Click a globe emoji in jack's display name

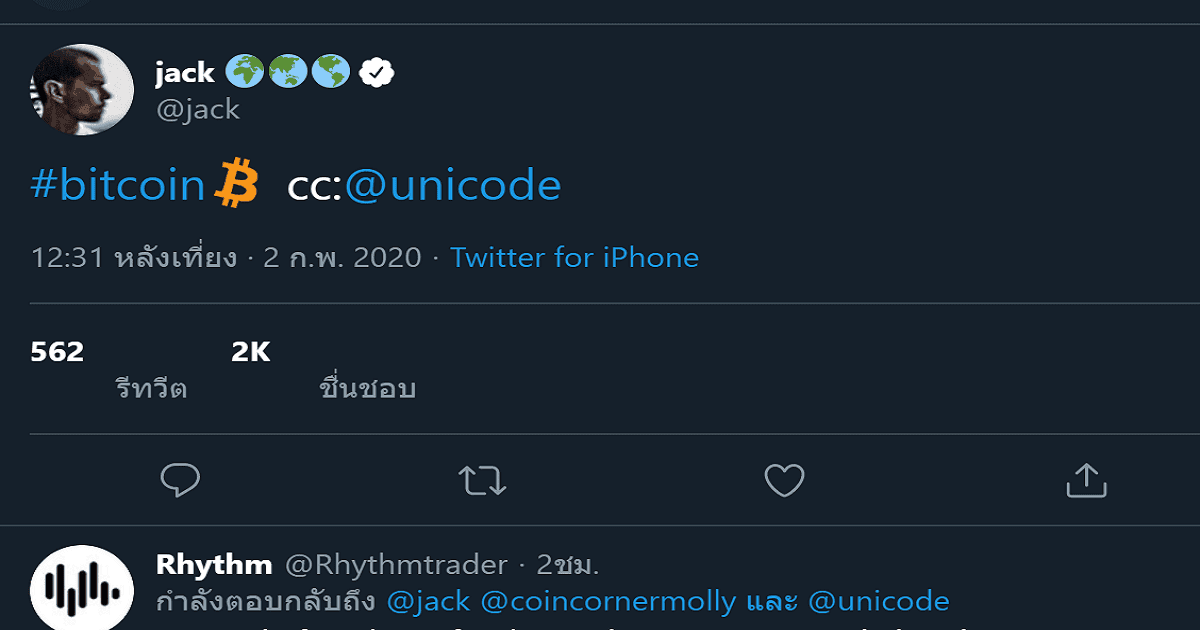[x=243, y=71]
